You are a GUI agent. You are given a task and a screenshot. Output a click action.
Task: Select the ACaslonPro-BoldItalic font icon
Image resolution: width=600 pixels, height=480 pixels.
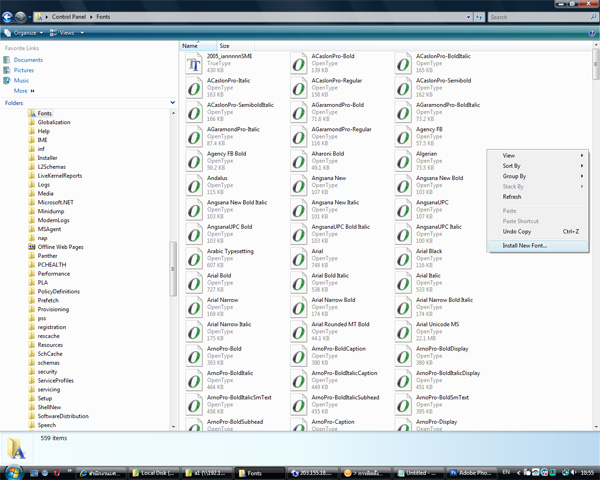coord(403,63)
